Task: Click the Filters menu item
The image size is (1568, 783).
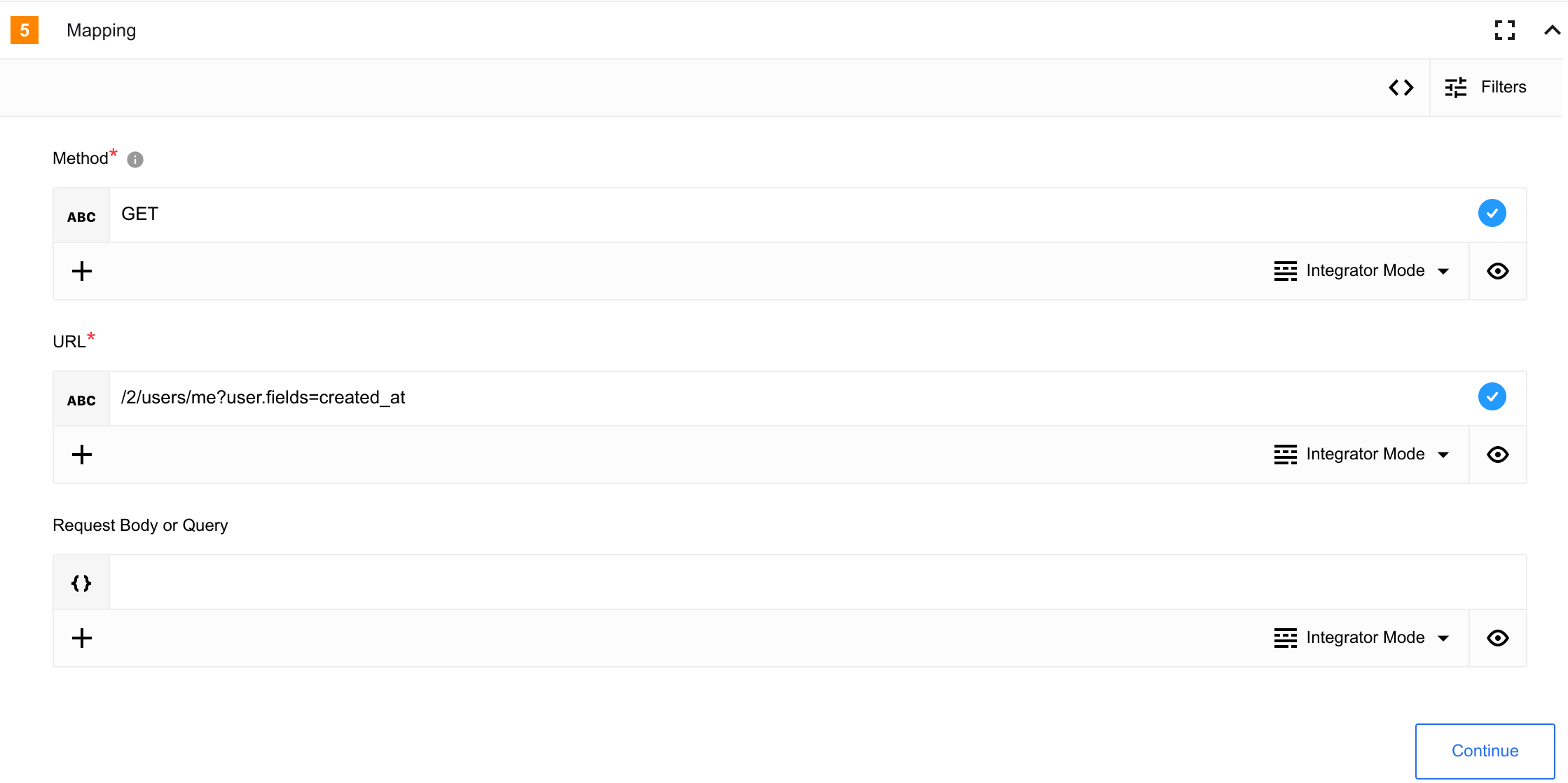Action: click(x=1504, y=87)
